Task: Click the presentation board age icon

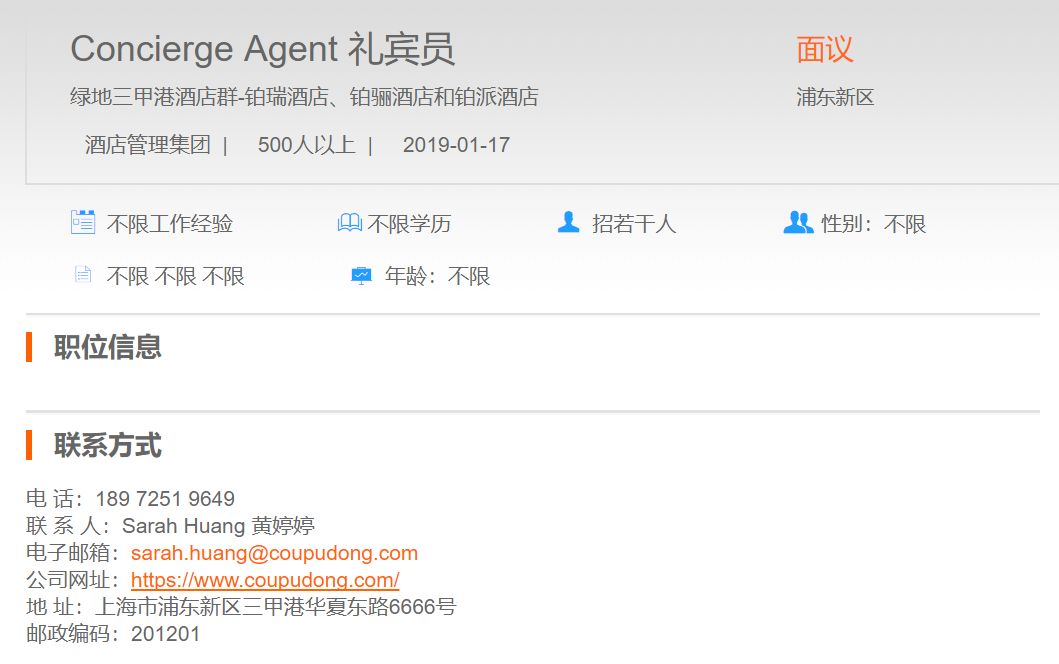Action: coord(361,275)
